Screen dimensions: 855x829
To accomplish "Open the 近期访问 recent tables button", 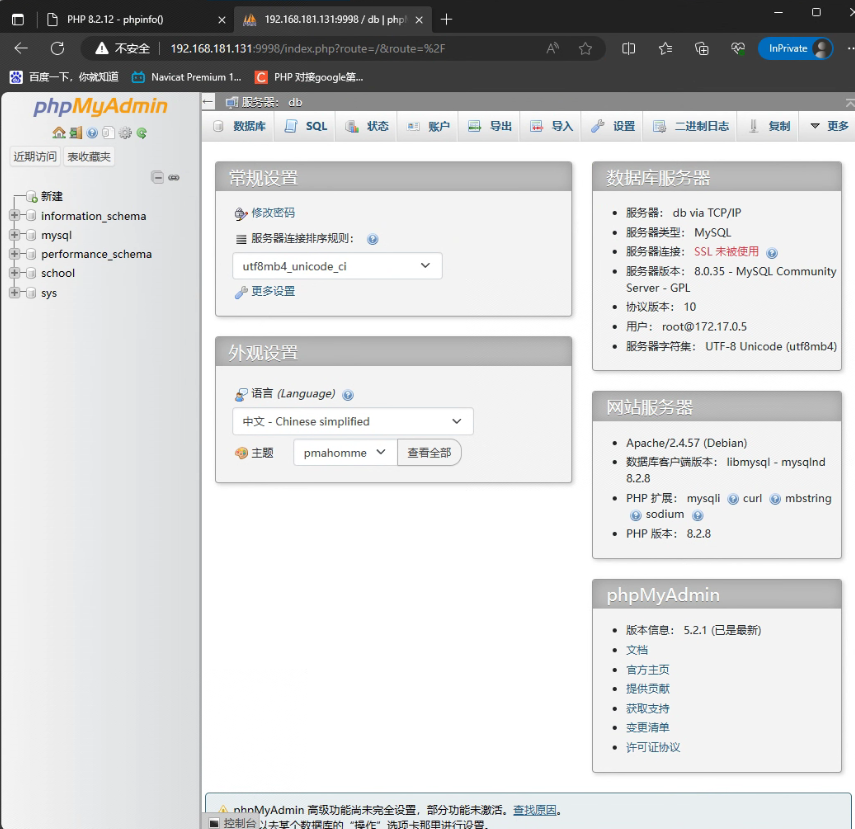I will coord(35,157).
